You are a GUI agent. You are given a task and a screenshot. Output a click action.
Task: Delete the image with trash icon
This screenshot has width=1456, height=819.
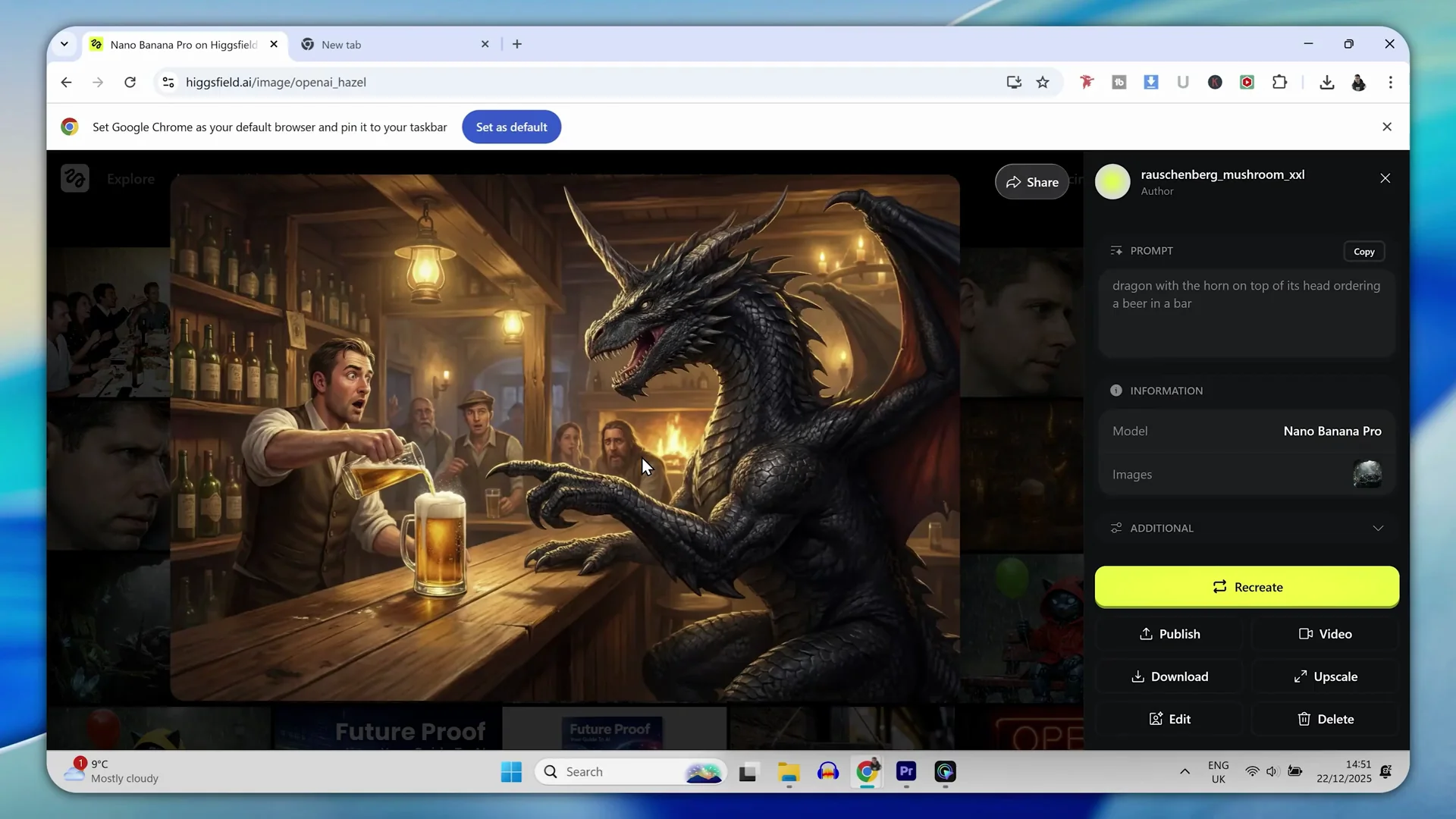tap(1325, 719)
